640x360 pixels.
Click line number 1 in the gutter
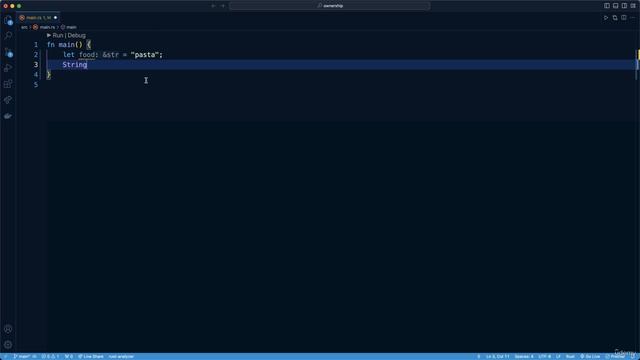tap(36, 44)
